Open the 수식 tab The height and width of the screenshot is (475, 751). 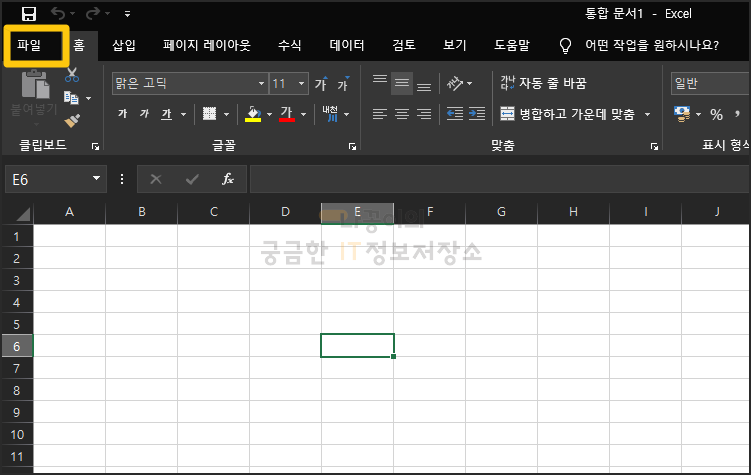coord(290,45)
